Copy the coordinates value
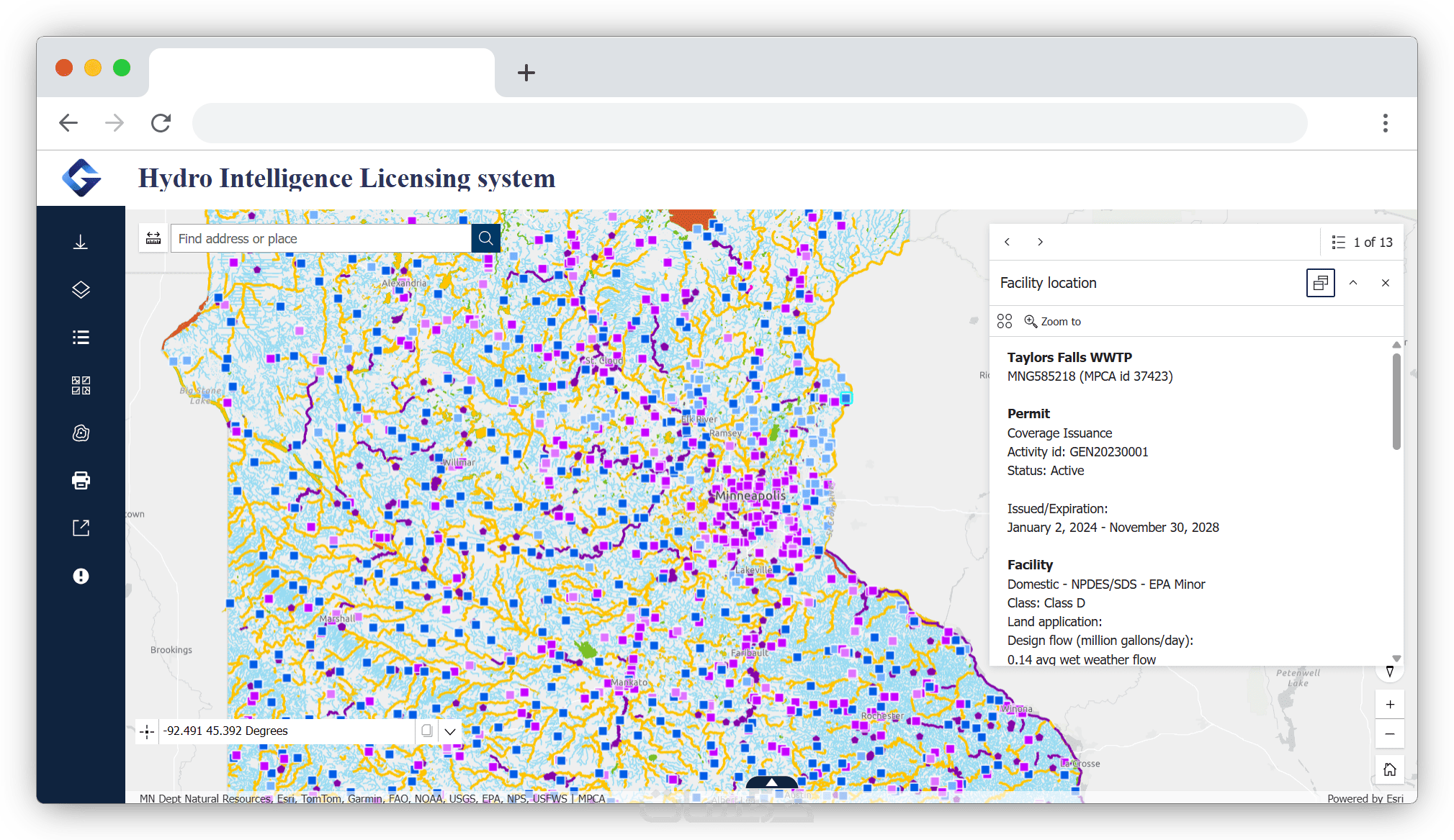Image resolution: width=1454 pixels, height=840 pixels. 426,731
